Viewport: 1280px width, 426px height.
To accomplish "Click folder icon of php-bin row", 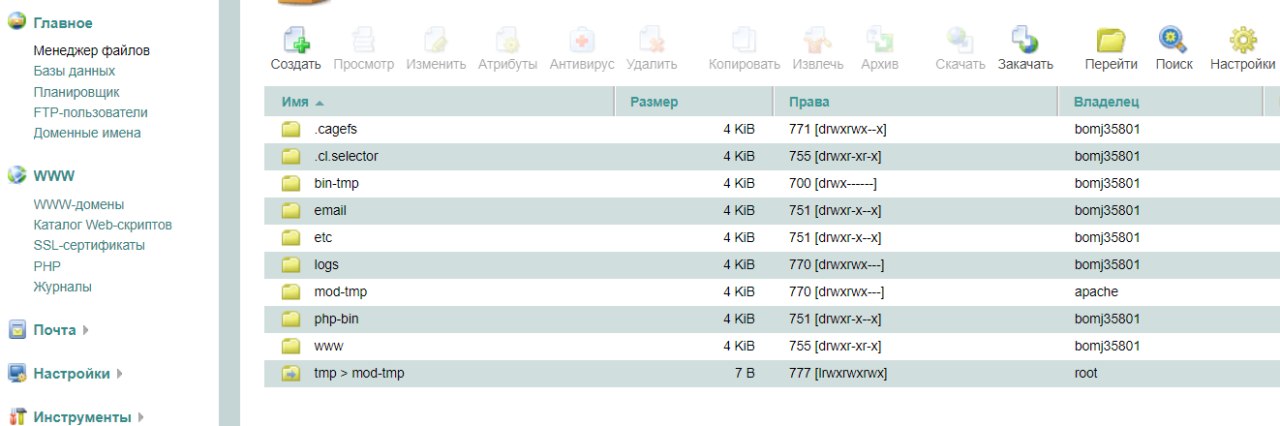I will click(x=291, y=319).
